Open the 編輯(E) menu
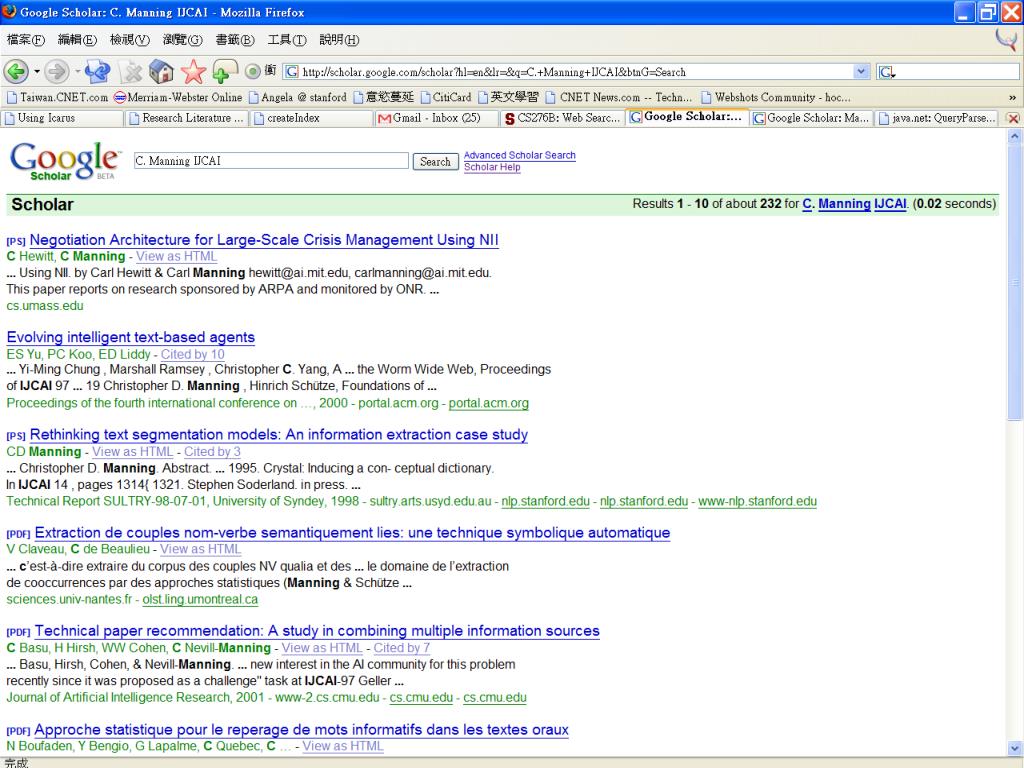This screenshot has height=768, width=1024. [x=77, y=40]
